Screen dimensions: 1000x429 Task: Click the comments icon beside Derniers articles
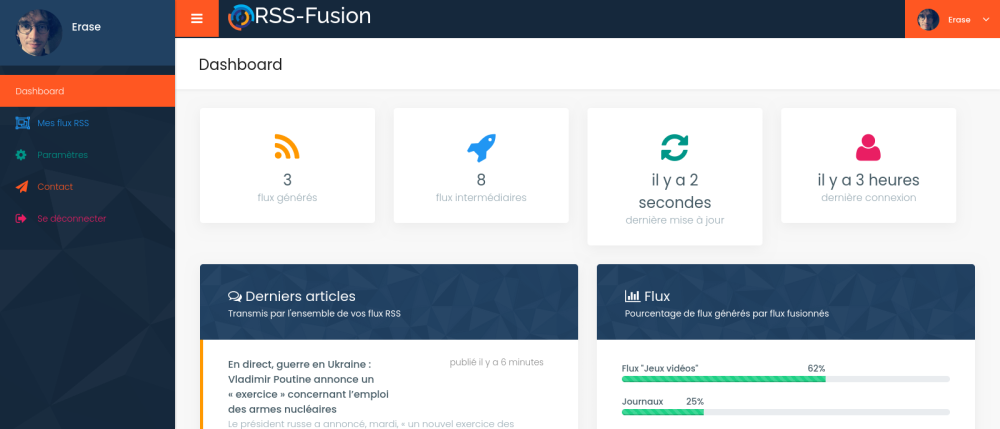pyautogui.click(x=235, y=296)
